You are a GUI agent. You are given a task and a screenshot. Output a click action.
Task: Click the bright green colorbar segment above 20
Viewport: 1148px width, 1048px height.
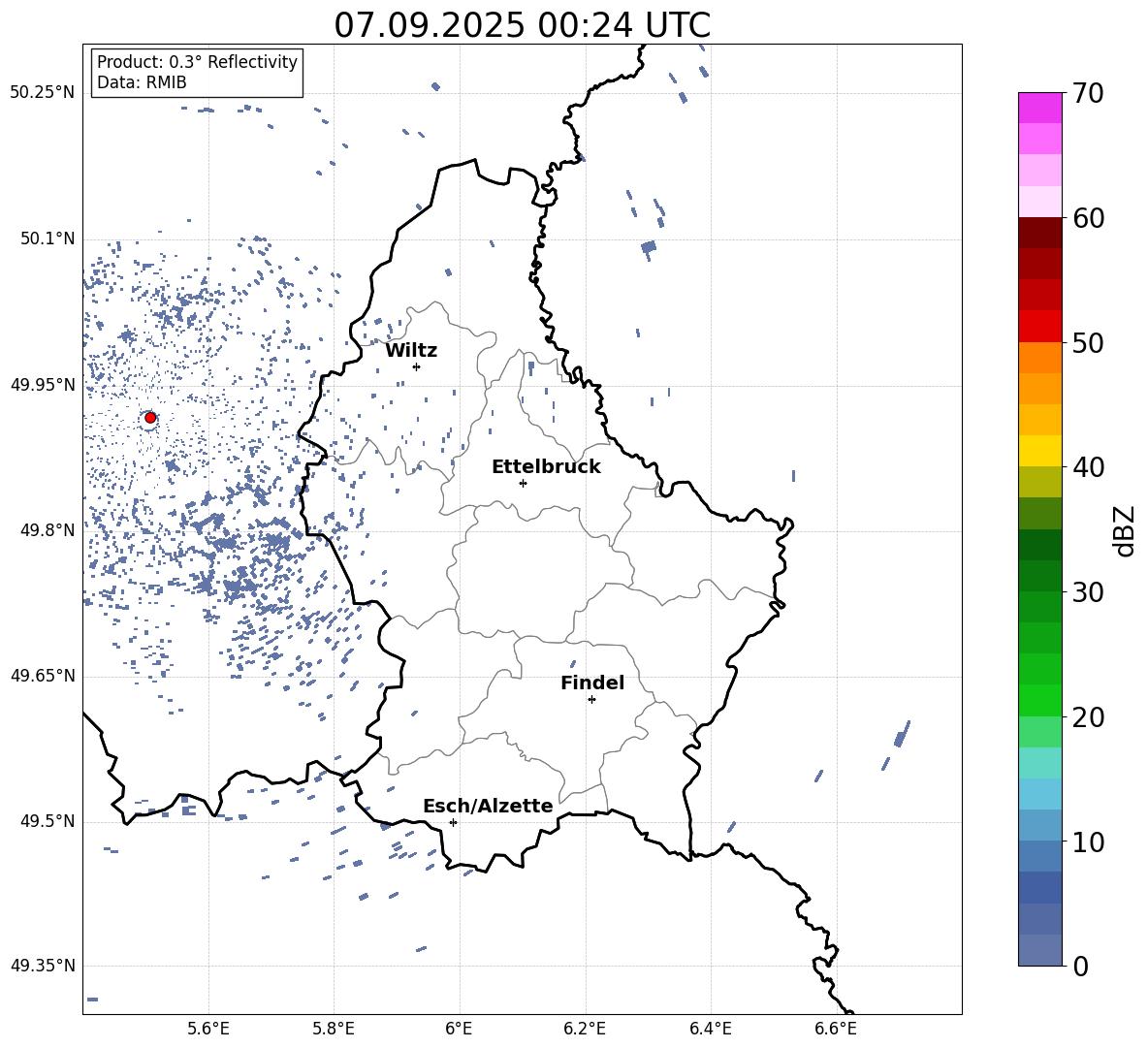tap(1040, 700)
